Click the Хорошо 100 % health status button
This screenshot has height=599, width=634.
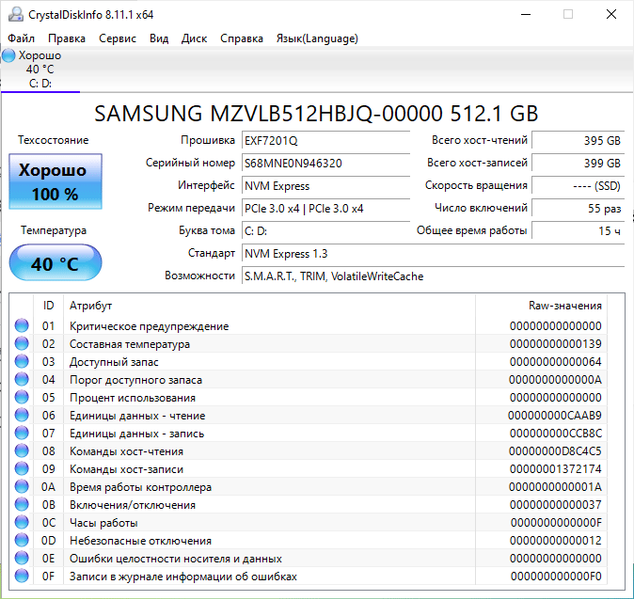55,181
